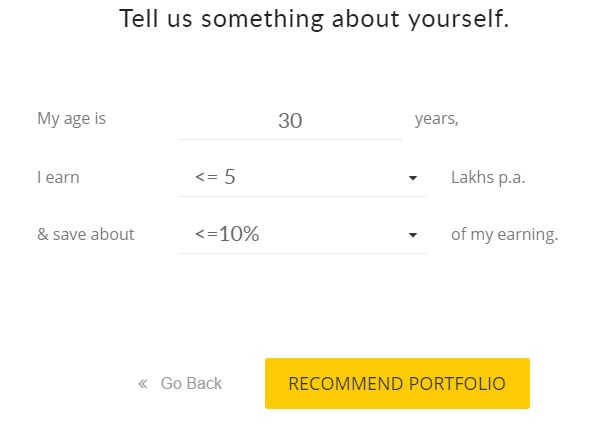Open the income dropdown arrow for Lakhs
600x430 pixels.
[412, 178]
